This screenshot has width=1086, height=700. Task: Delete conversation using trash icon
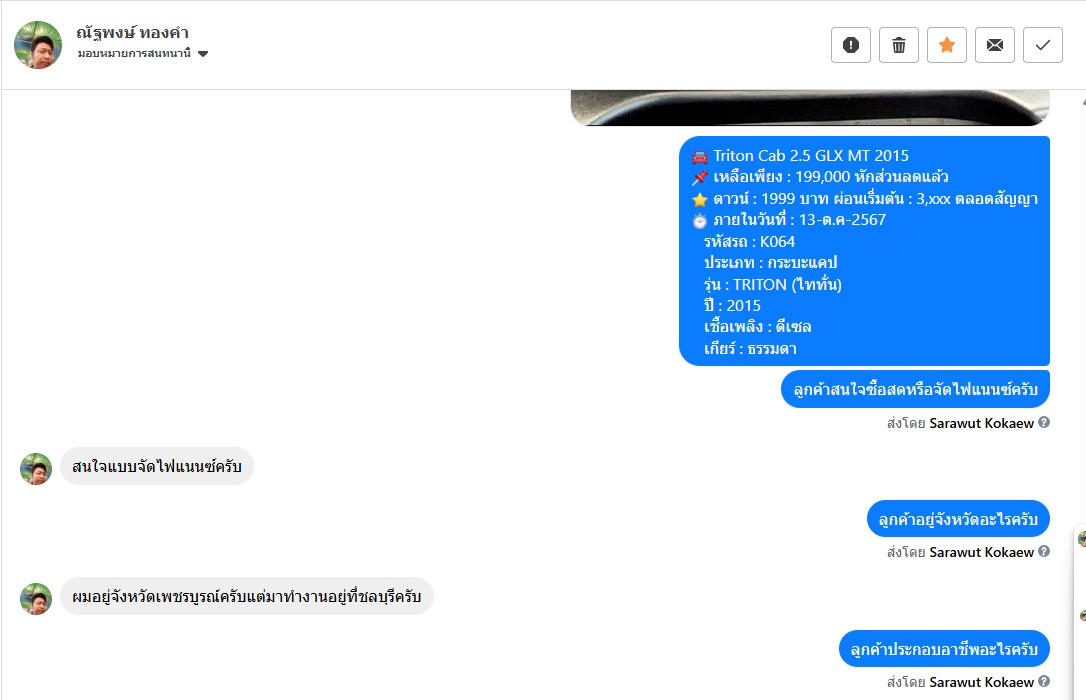click(898, 45)
